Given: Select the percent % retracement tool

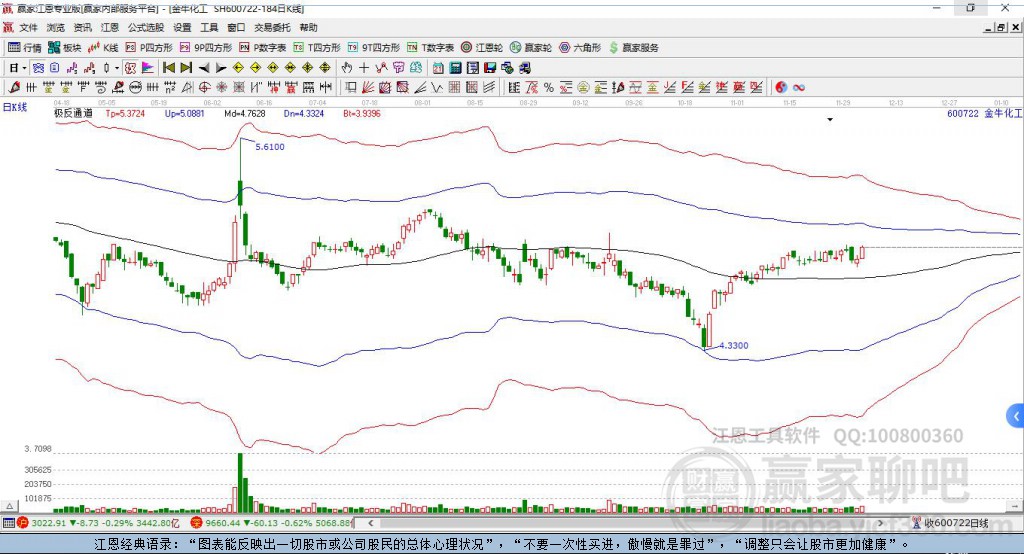Looking at the screenshot, I should (x=549, y=88).
